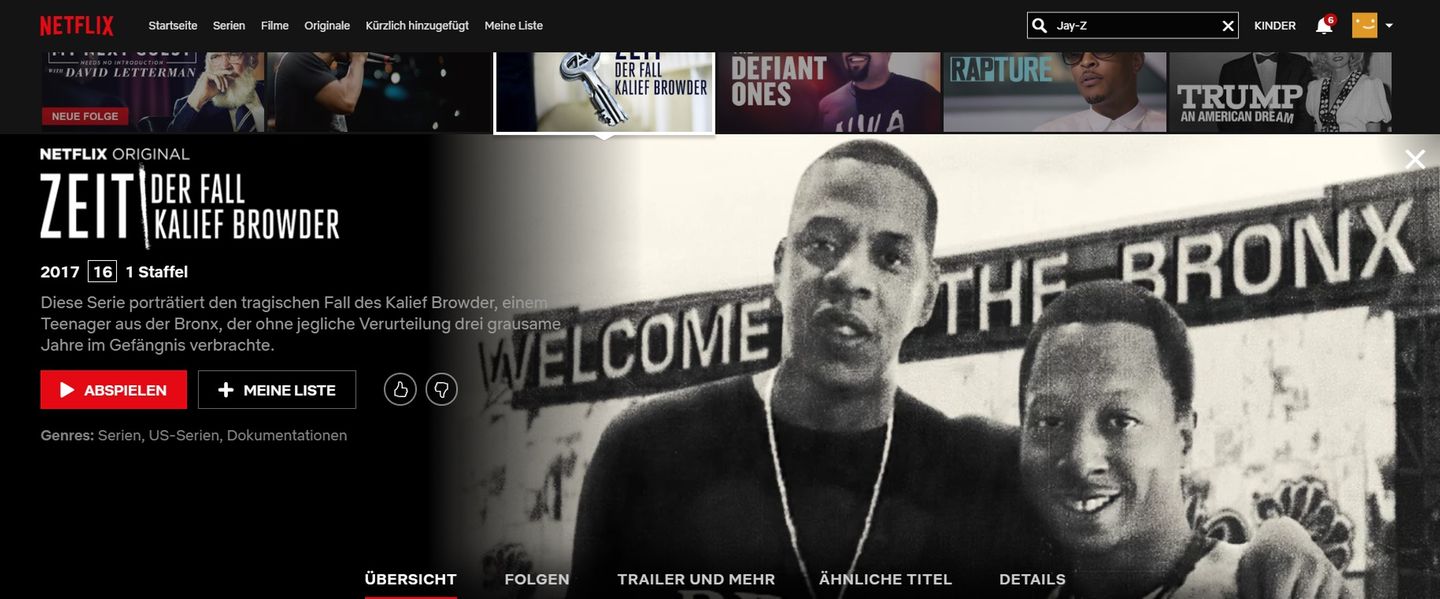Select the David Letterman show thumbnail
This screenshot has height=599, width=1440.
(153, 92)
